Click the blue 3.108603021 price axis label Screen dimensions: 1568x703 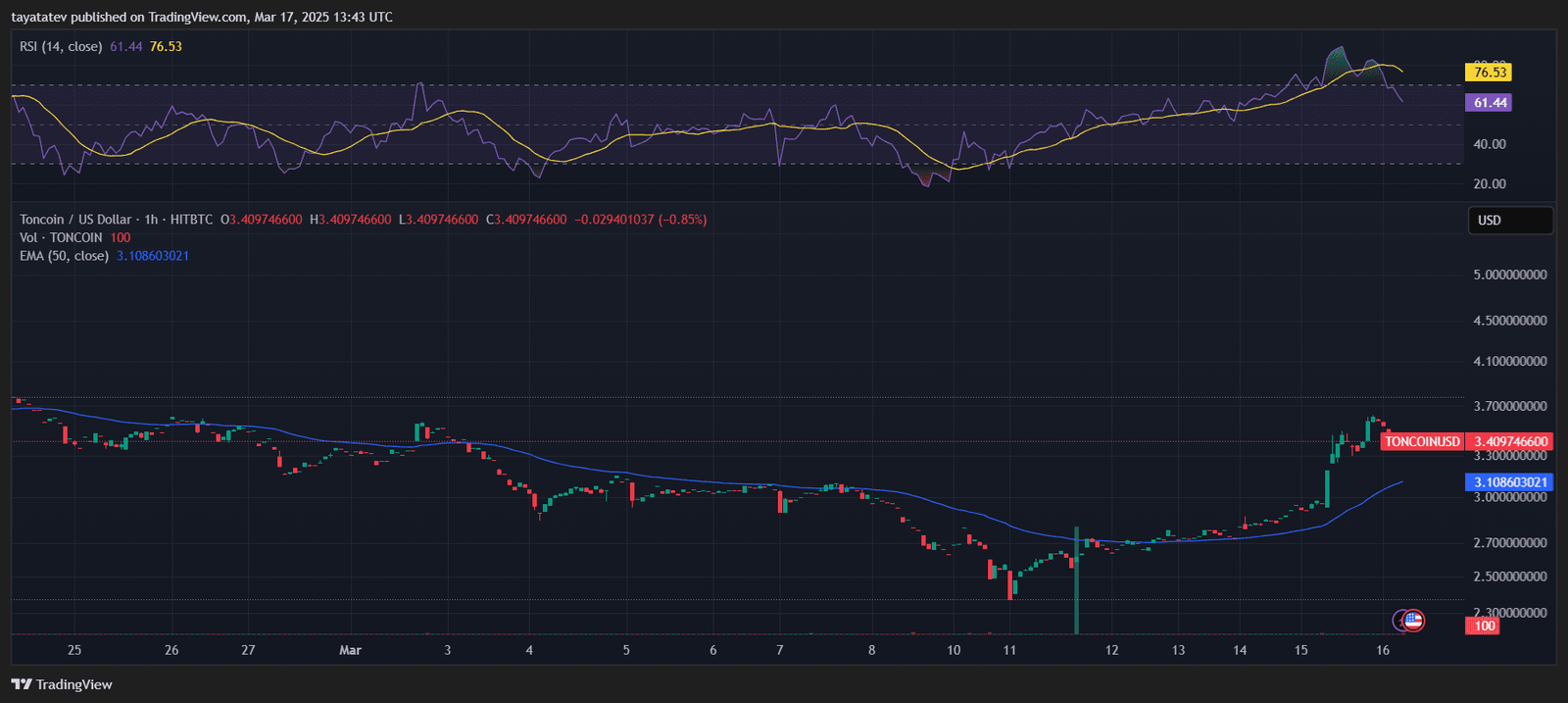click(x=1509, y=482)
